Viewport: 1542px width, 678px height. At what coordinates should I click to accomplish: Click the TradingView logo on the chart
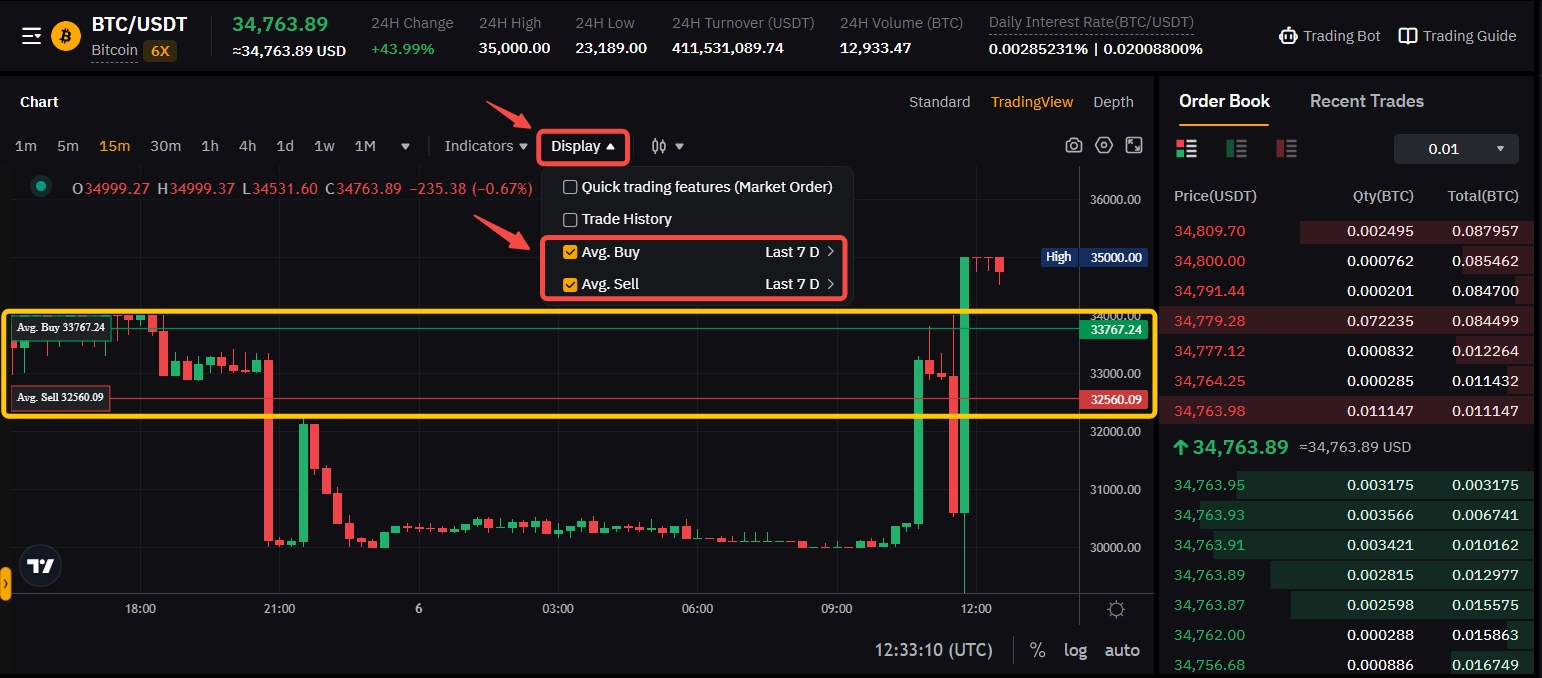tap(40, 565)
